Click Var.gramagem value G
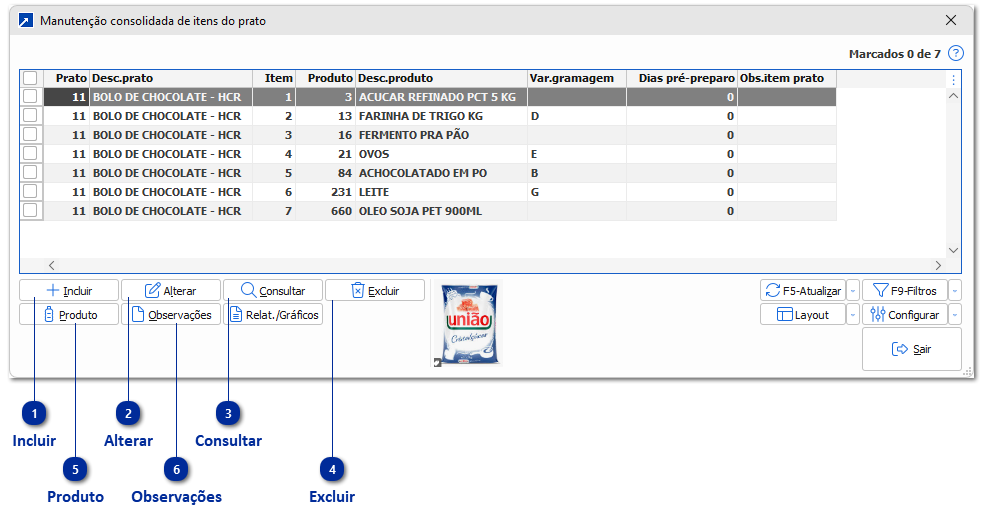The image size is (983, 523). pos(577,192)
